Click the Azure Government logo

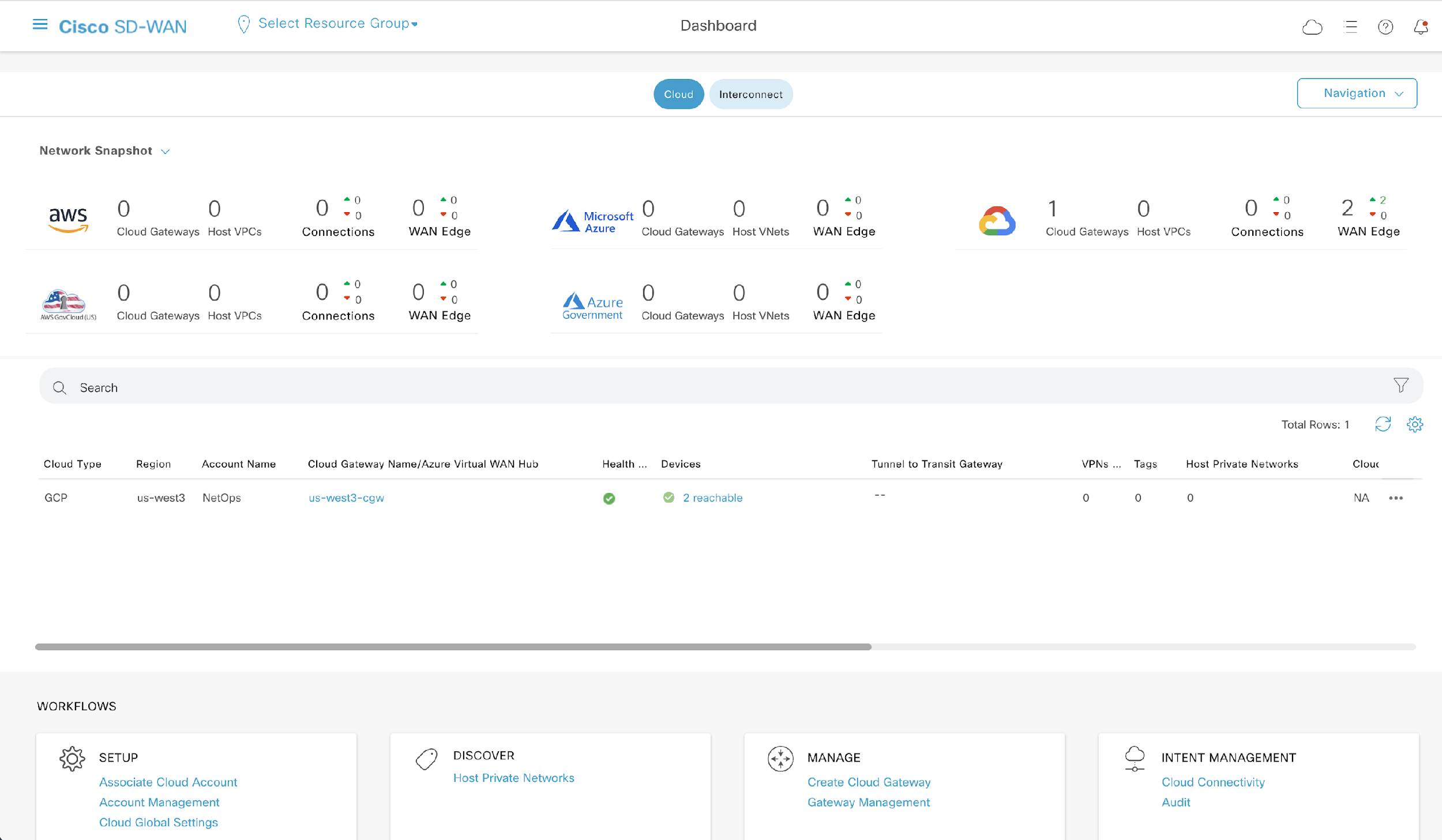tap(592, 306)
